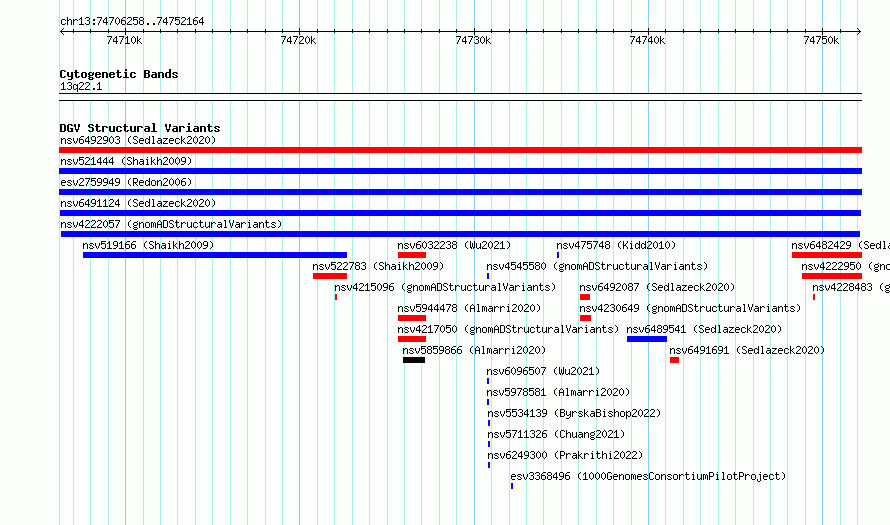
Task: Click the nsv4545580 (gnomADStructuralVariants) label
Action: (x=597, y=266)
